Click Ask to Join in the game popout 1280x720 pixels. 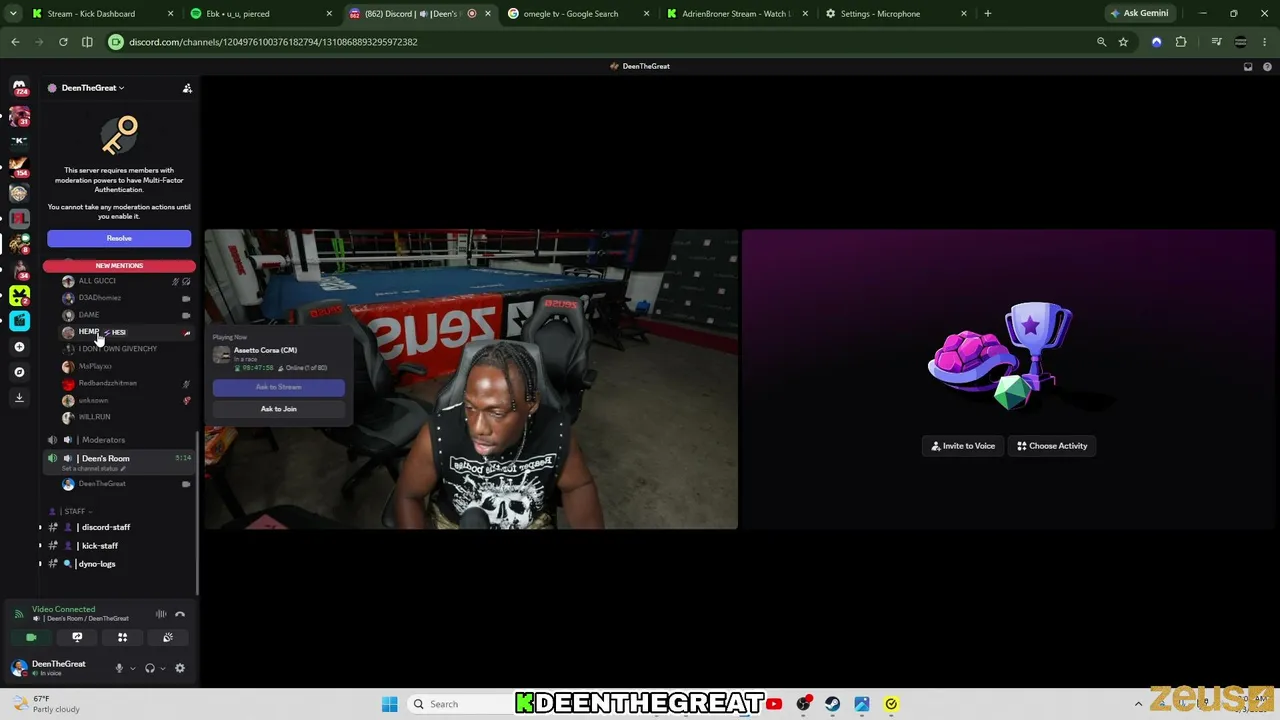(278, 409)
